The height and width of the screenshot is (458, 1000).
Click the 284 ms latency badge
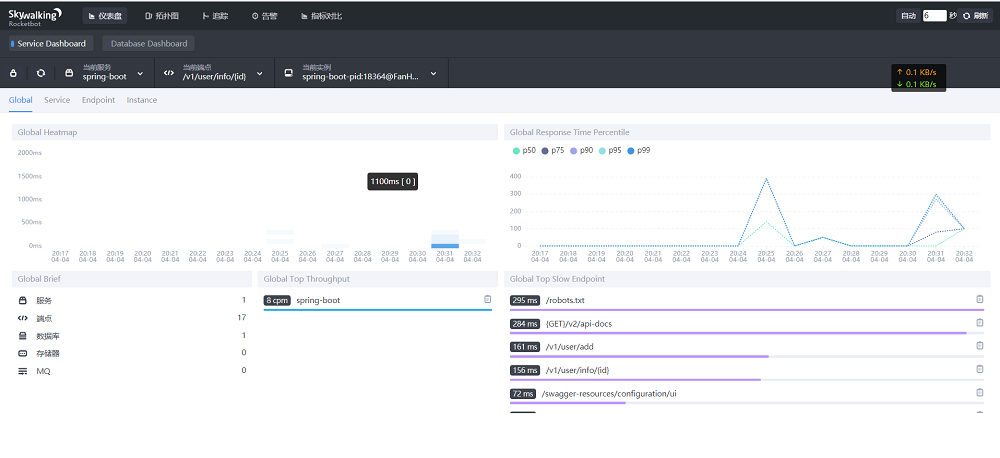525,323
